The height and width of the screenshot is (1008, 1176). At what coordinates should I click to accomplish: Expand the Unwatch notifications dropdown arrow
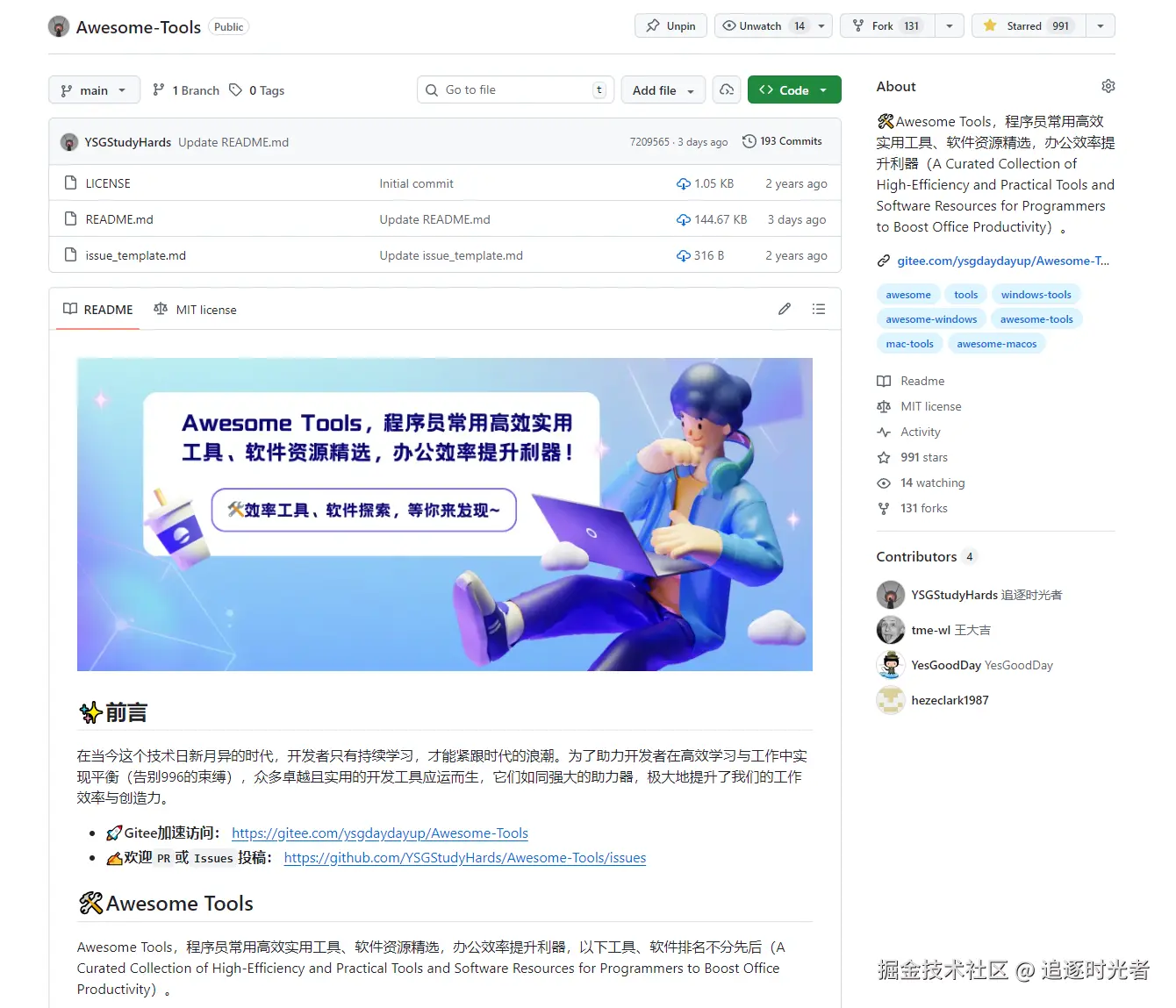pyautogui.click(x=821, y=25)
